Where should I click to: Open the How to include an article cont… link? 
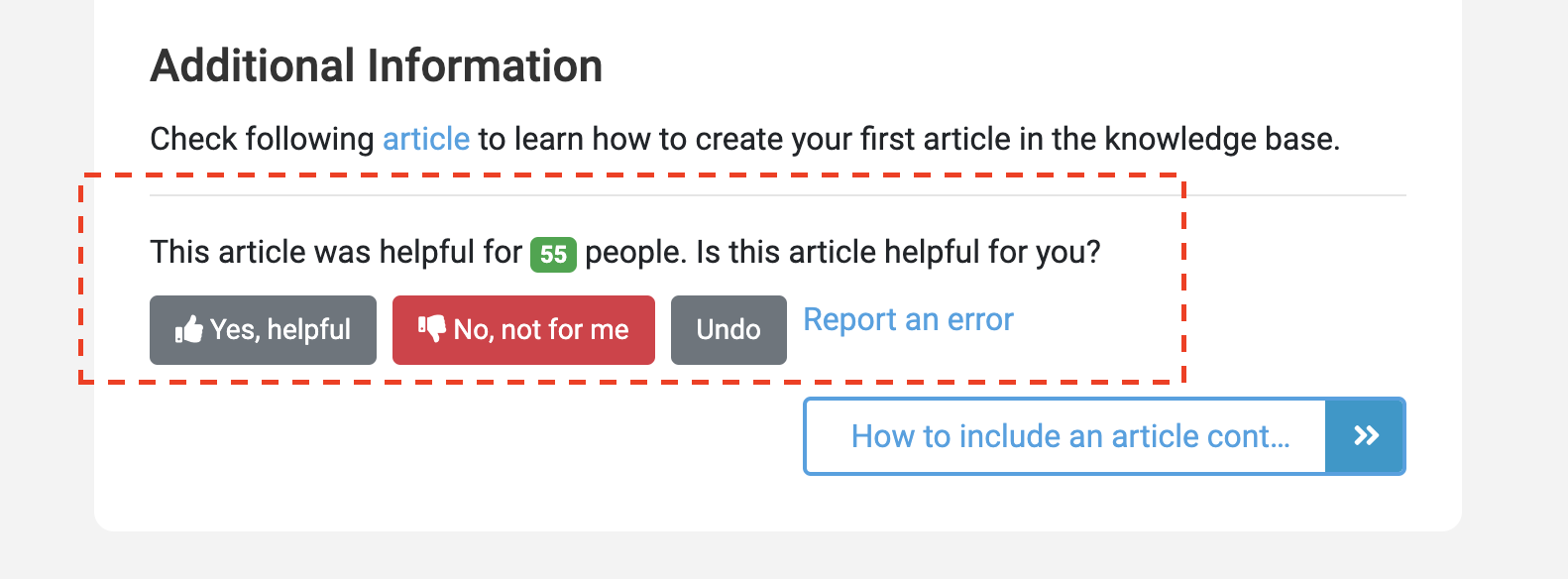[1070, 436]
